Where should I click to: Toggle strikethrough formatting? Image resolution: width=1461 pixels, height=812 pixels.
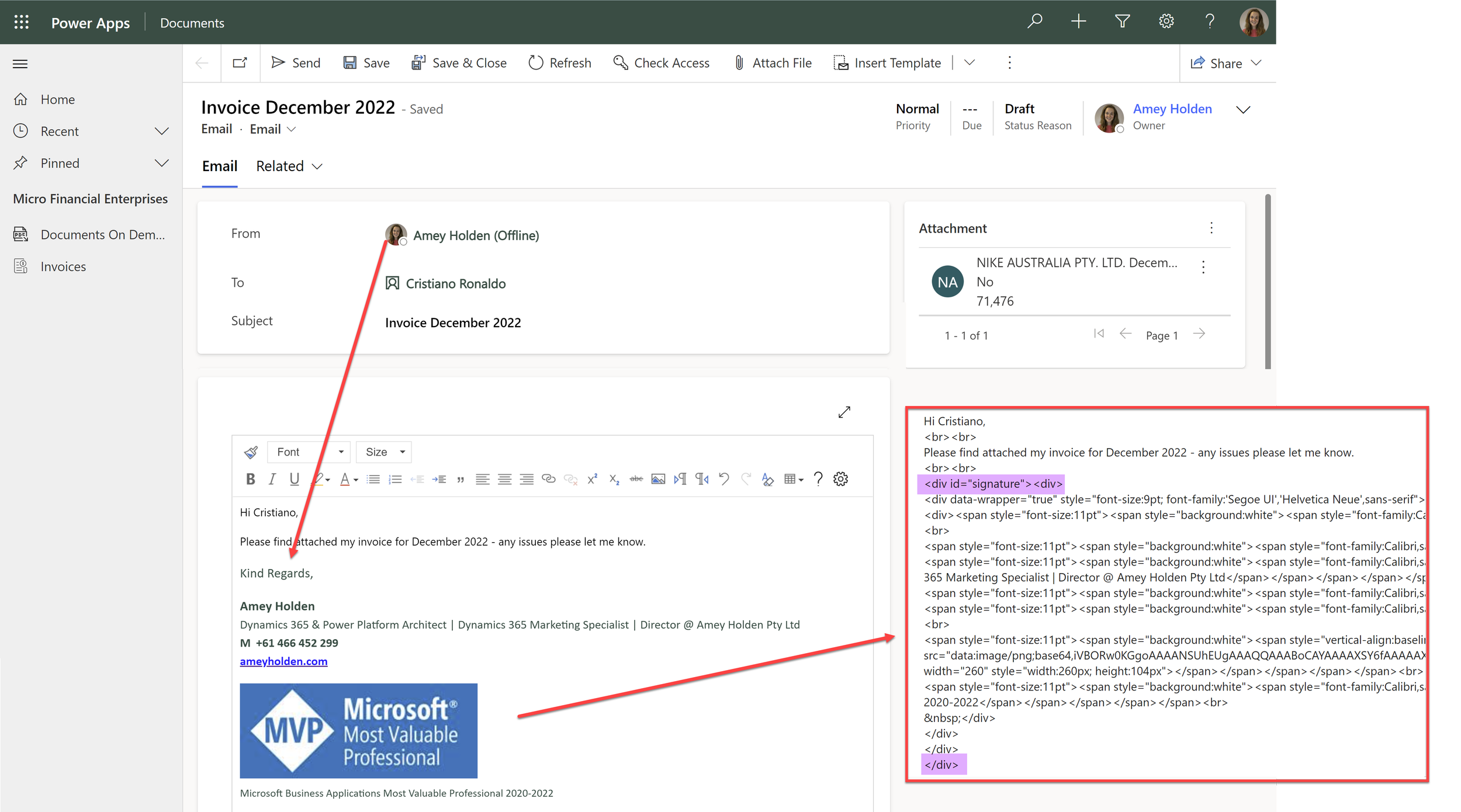coord(636,479)
